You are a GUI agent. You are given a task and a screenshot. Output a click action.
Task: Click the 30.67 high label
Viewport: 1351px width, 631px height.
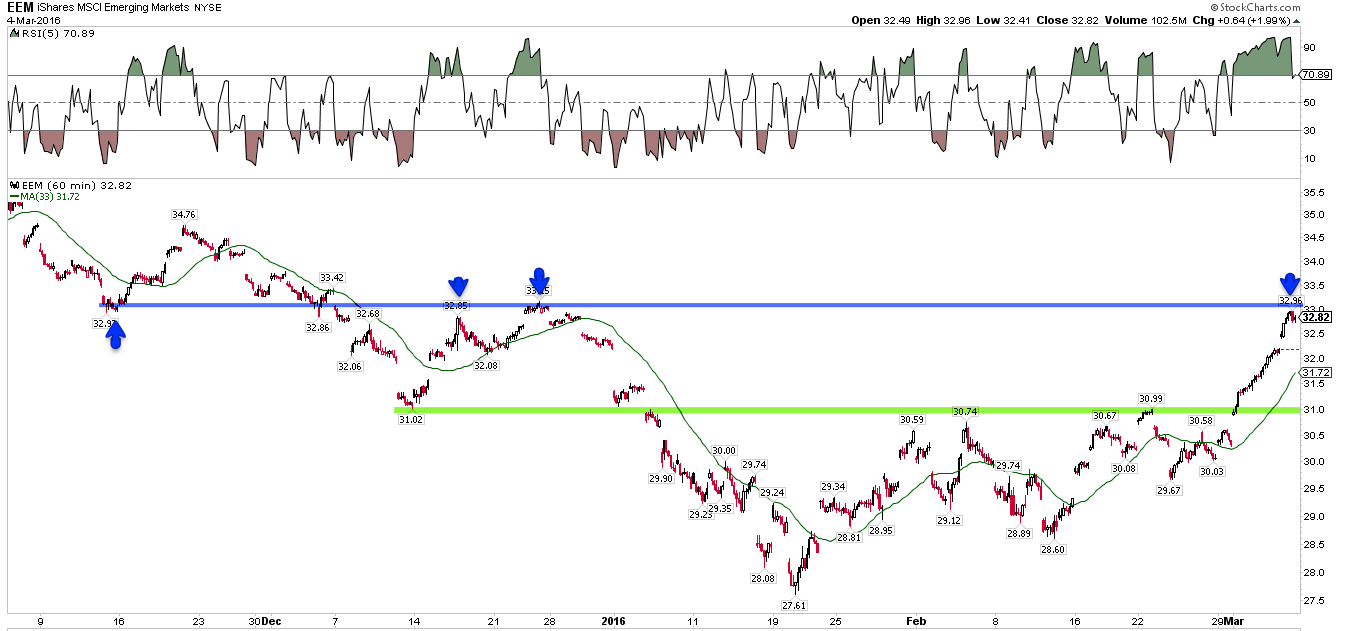[x=1104, y=415]
